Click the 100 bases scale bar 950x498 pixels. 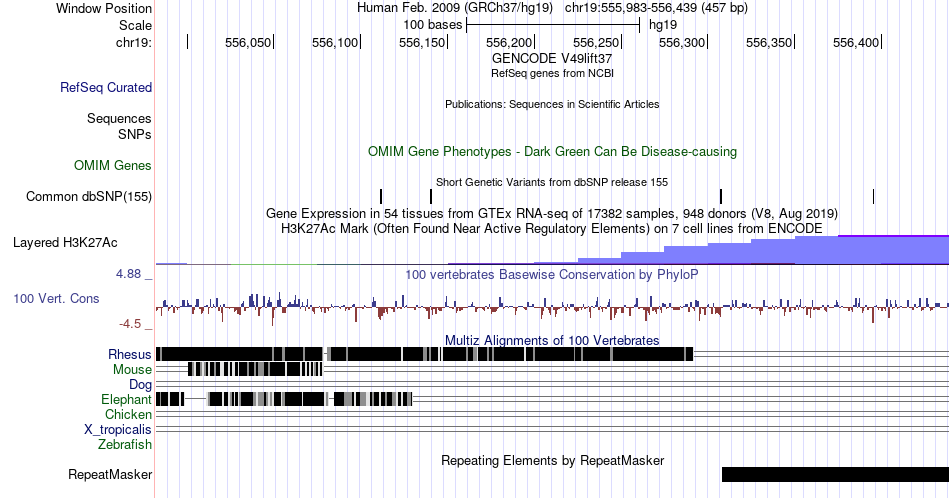[x=553, y=25]
